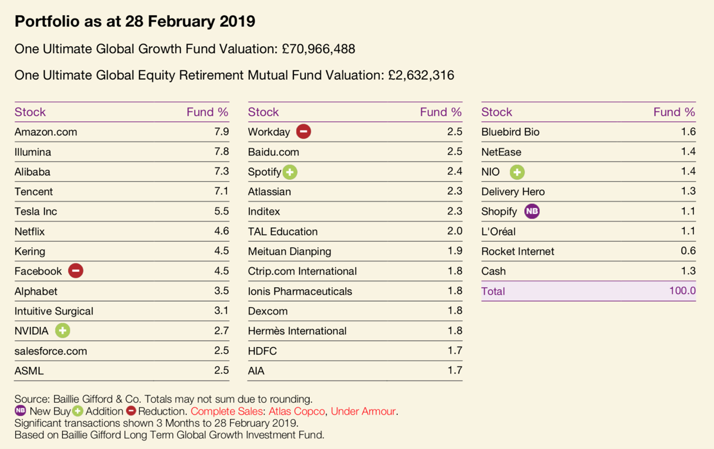714x449 pixels.
Task: Click the Cash row value 1.3
Action: click(686, 271)
